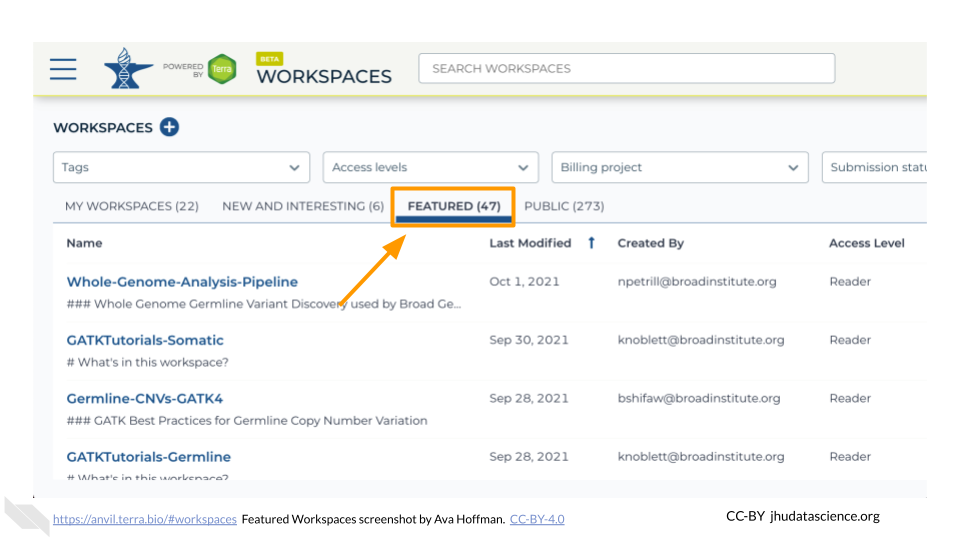Open the Billing project dropdown
Image resolution: width=960 pixels, height=540 pixels.
680,167
